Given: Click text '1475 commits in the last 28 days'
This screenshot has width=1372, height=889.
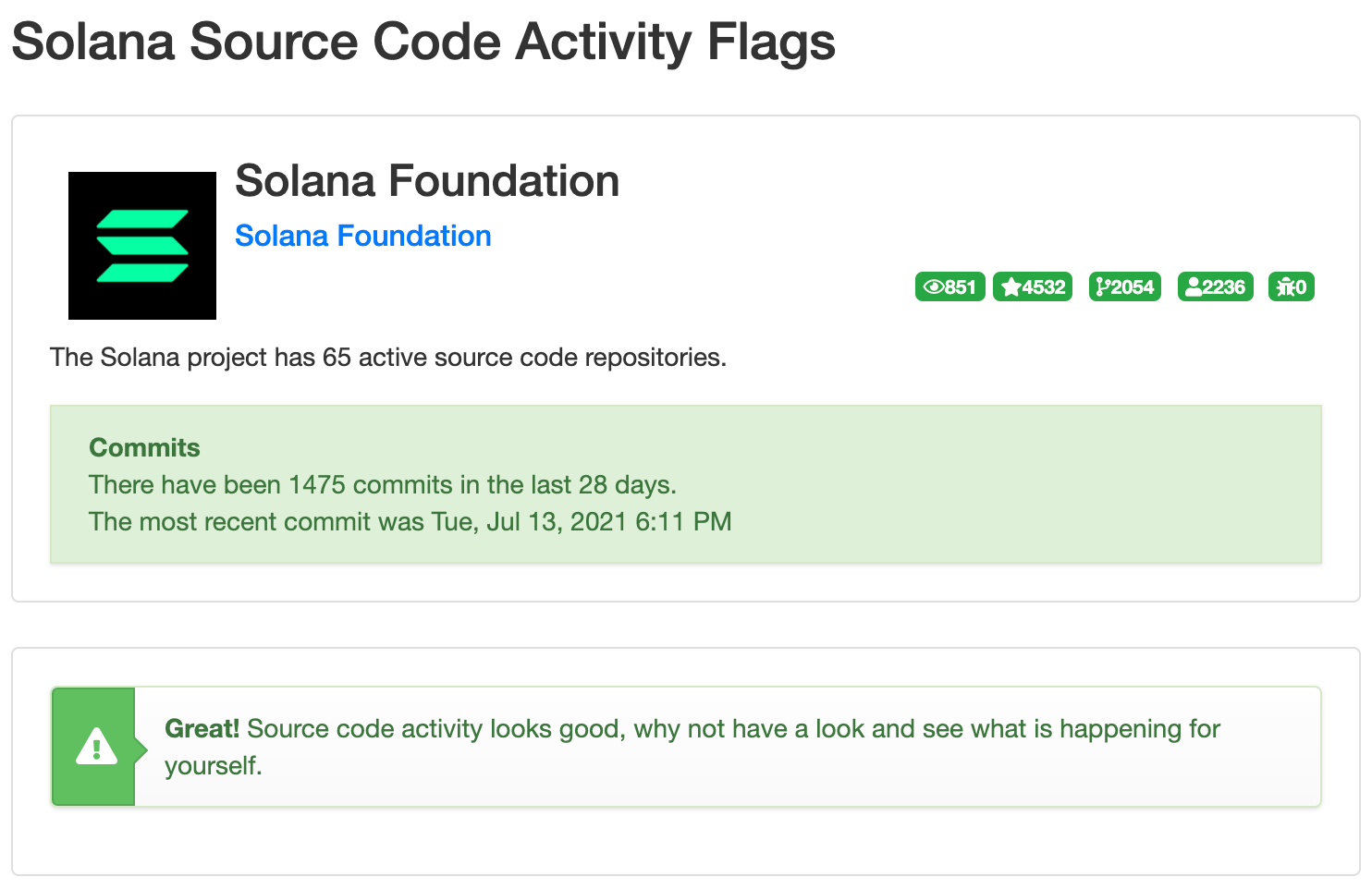Looking at the screenshot, I should [x=481, y=484].
